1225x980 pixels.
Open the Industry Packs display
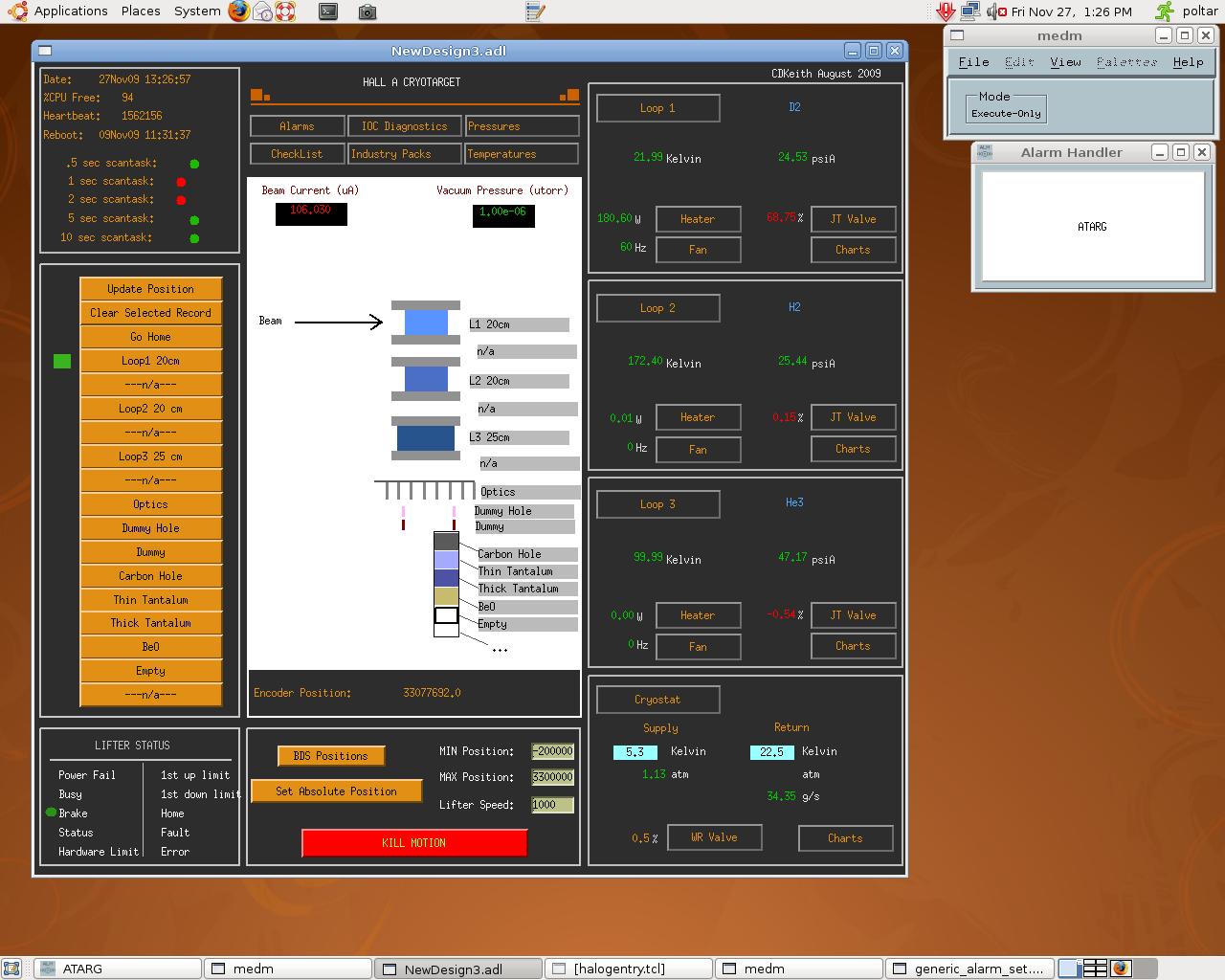tap(404, 154)
